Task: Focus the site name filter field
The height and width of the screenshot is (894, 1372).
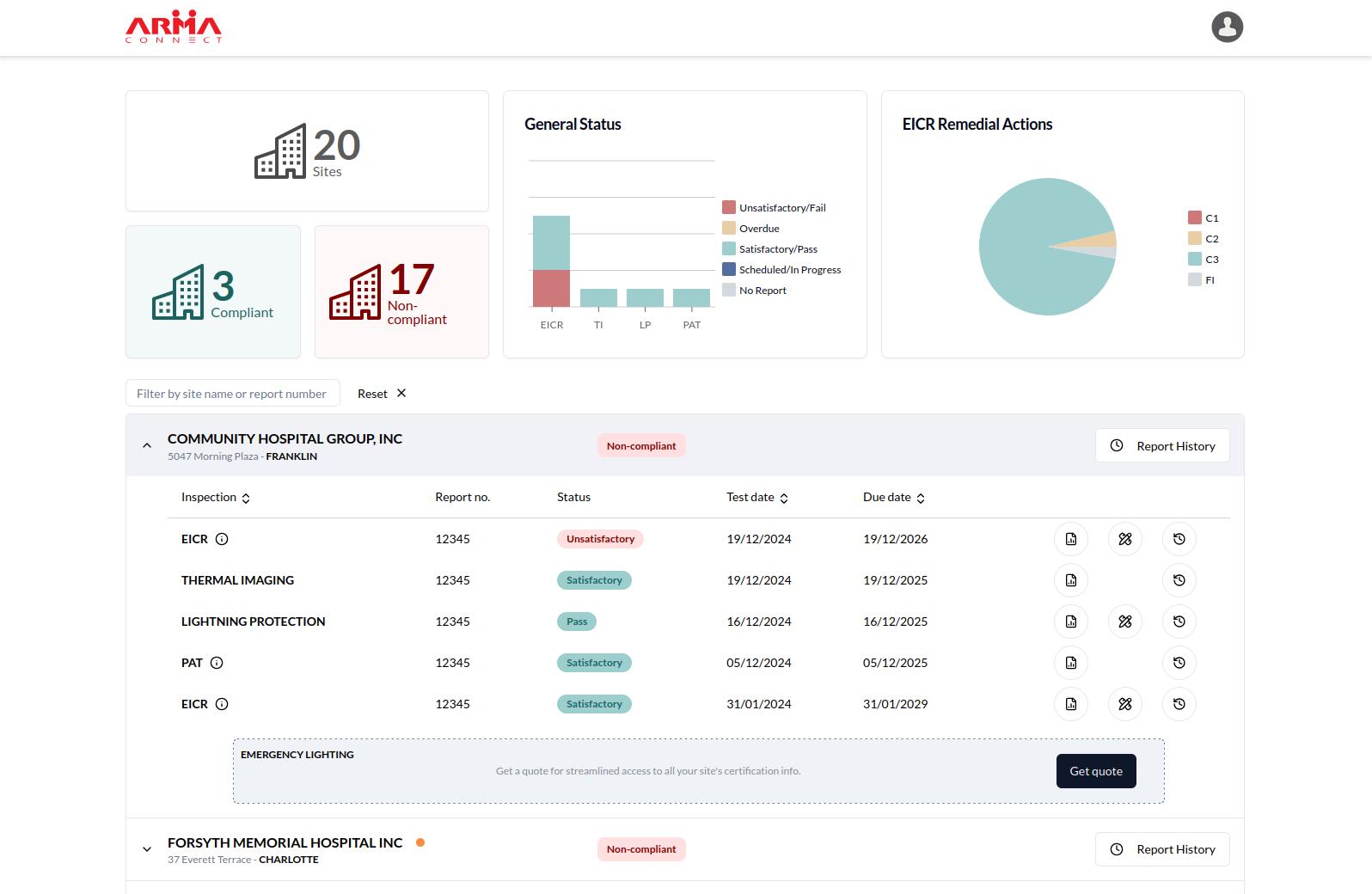Action: click(233, 393)
